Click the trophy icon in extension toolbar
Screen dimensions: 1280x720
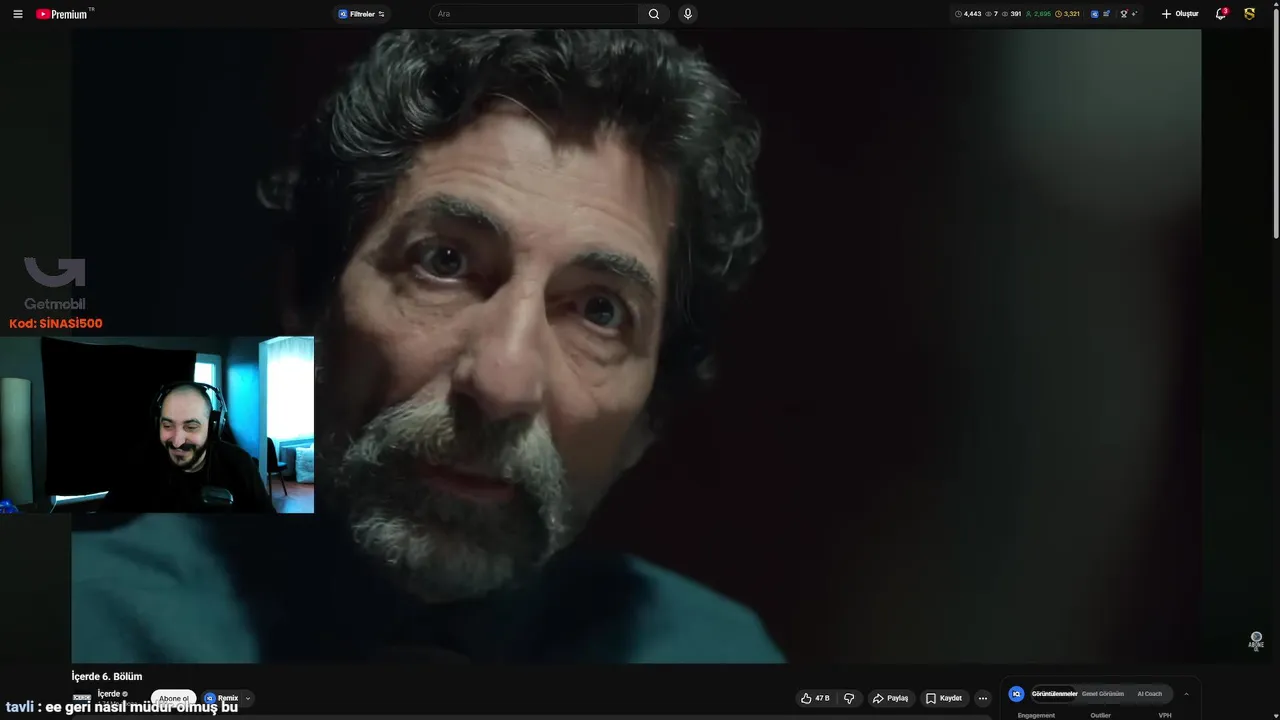(1124, 14)
